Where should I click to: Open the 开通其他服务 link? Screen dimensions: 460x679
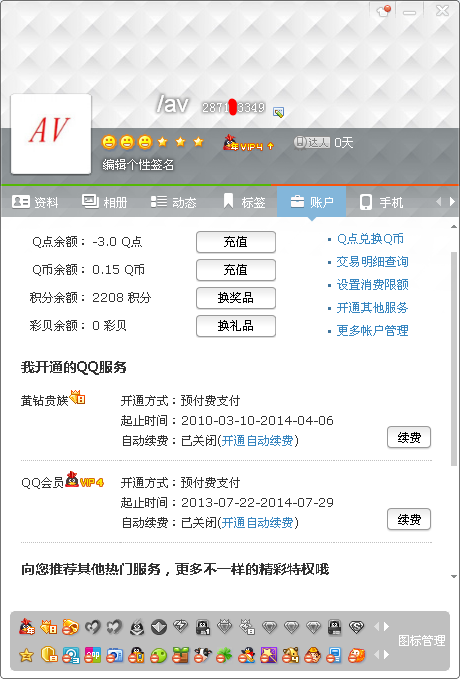click(x=373, y=308)
